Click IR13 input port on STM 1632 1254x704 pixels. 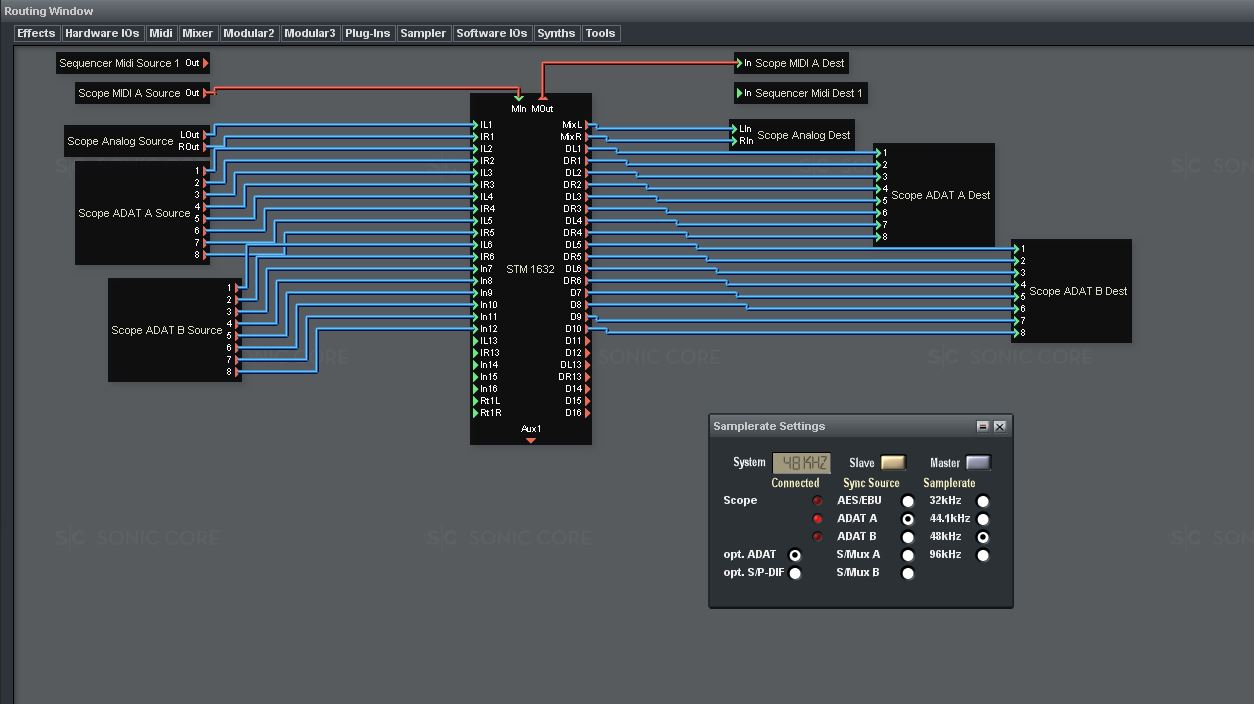click(476, 353)
